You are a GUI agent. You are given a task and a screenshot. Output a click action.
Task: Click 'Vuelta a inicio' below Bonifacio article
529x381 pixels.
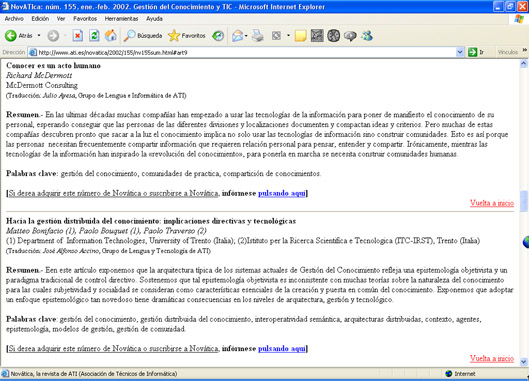492,358
